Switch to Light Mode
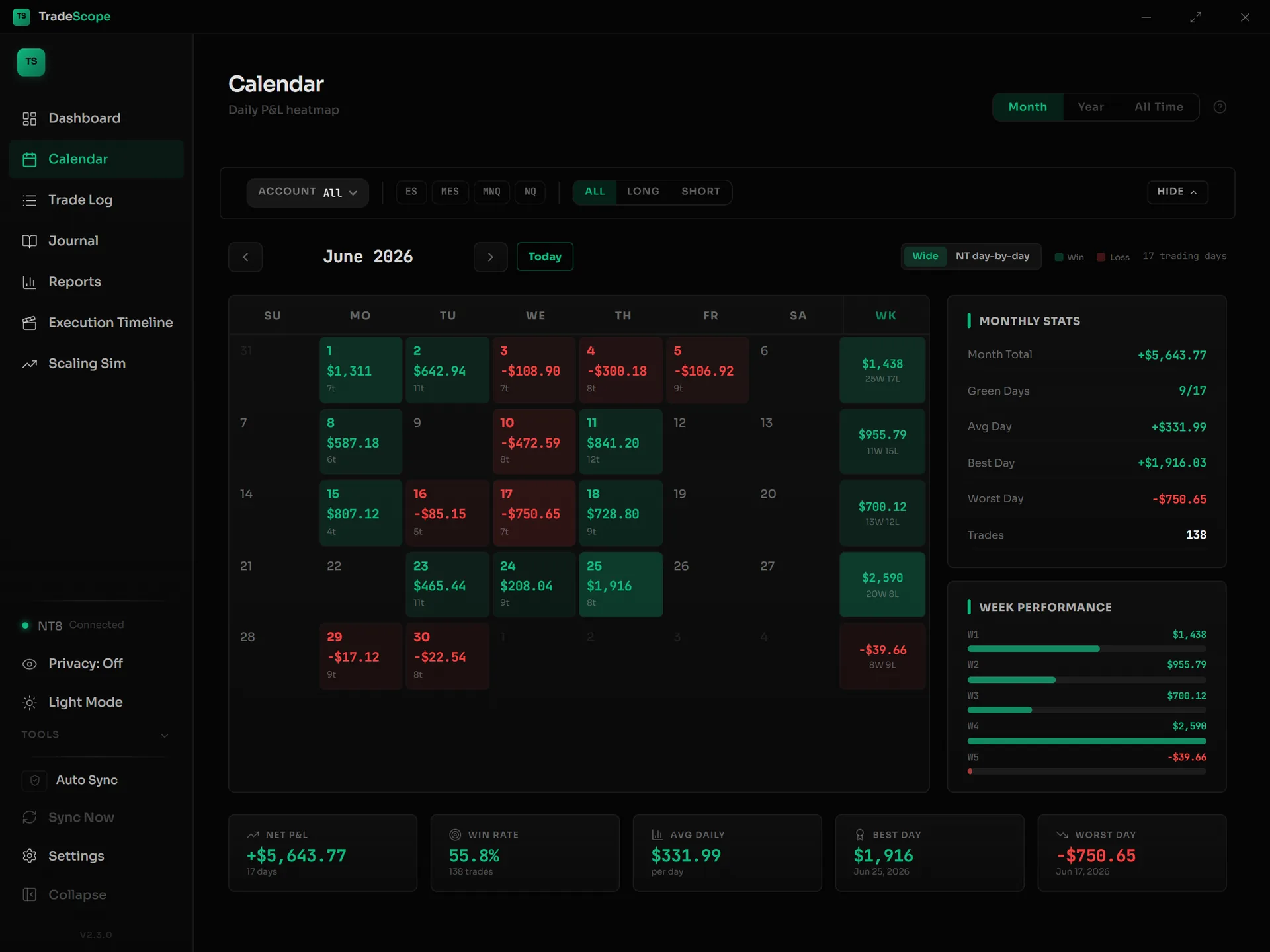 point(95,703)
